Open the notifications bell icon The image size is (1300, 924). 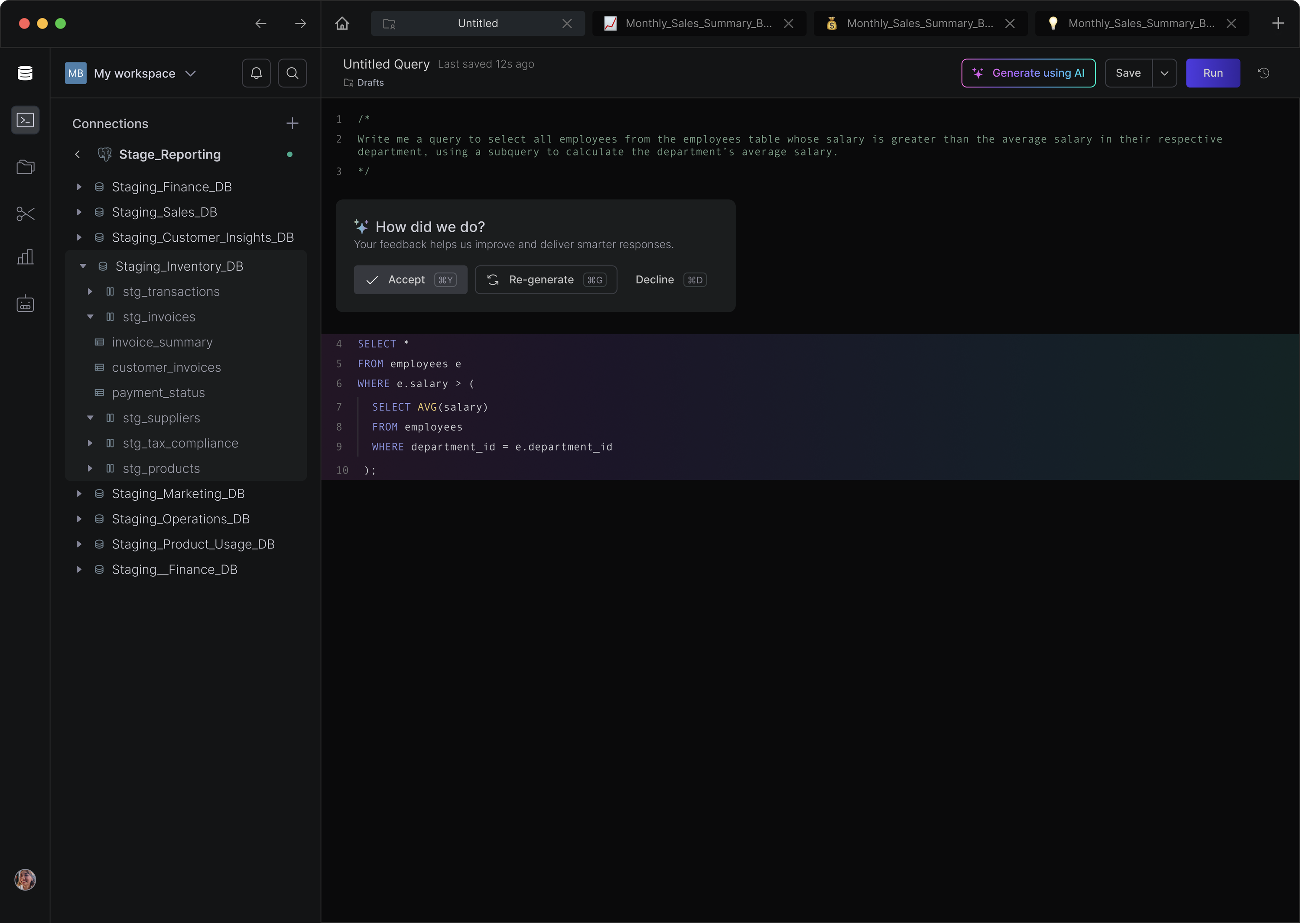256,73
